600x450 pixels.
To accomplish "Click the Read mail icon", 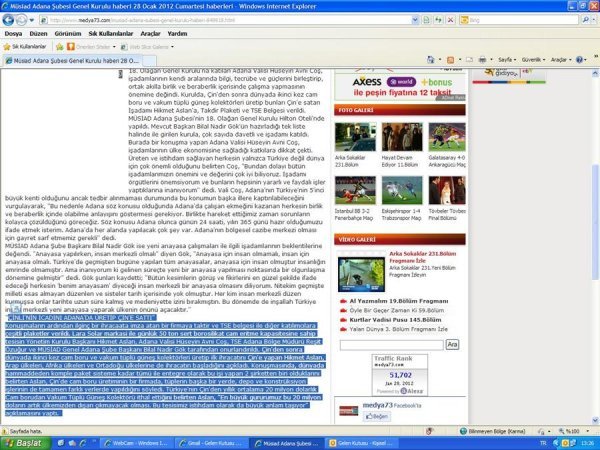I will click(470, 60).
